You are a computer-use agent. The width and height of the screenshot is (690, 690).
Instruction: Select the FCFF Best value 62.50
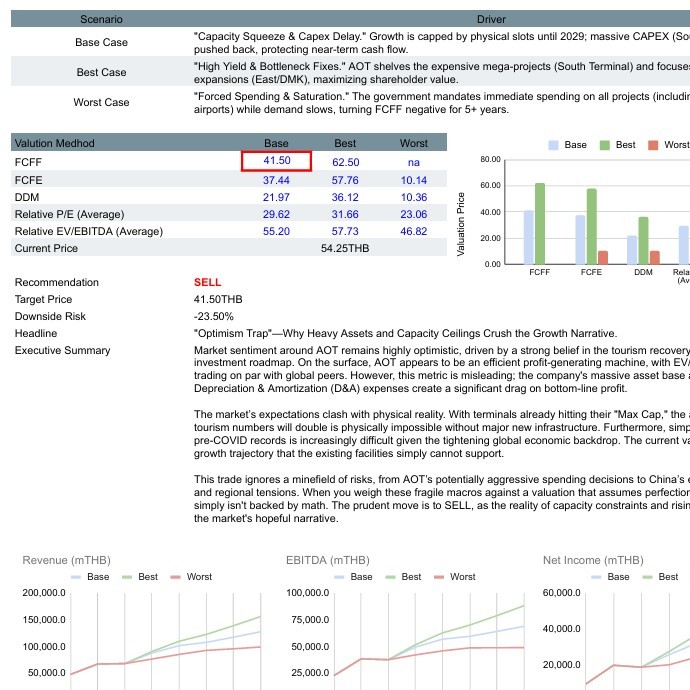[x=345, y=162]
